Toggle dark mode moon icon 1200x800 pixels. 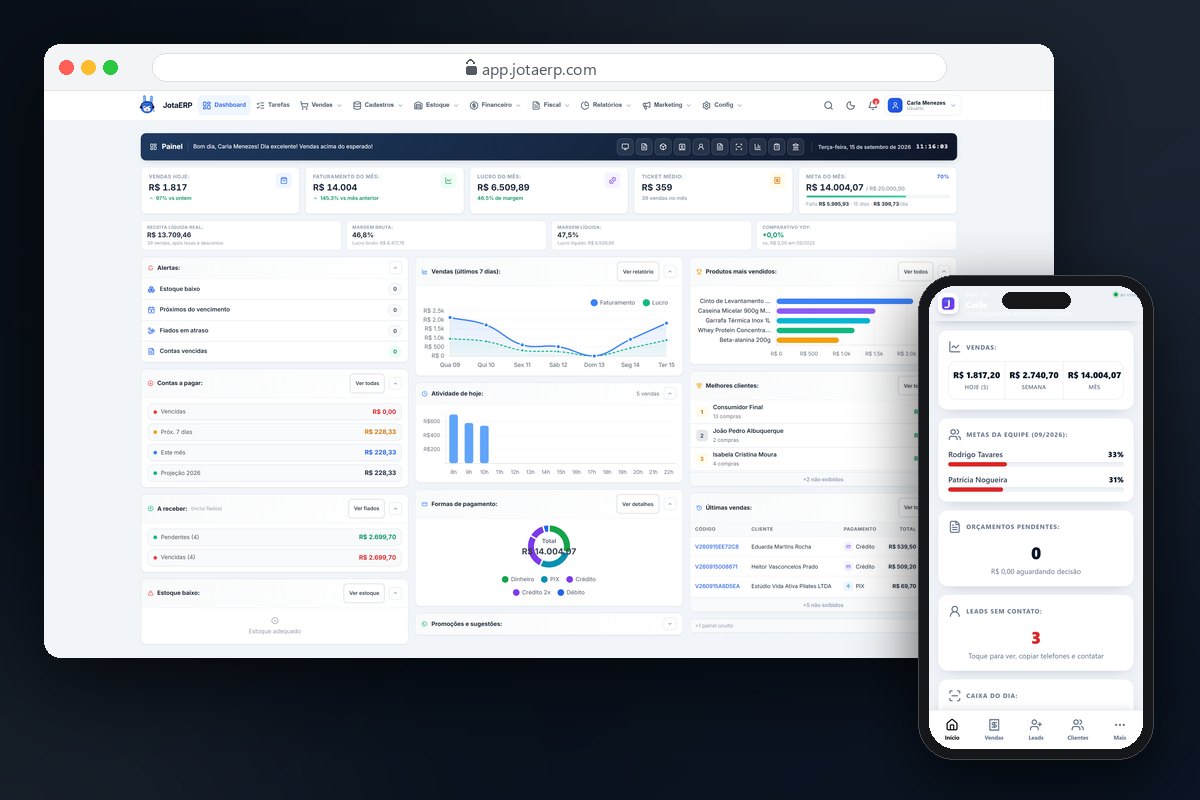coord(851,105)
